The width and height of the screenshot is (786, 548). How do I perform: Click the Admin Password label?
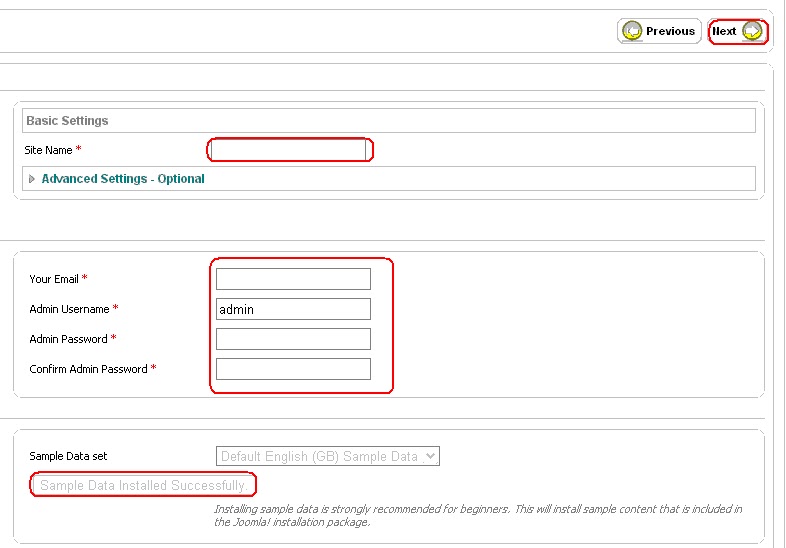[x=68, y=339]
